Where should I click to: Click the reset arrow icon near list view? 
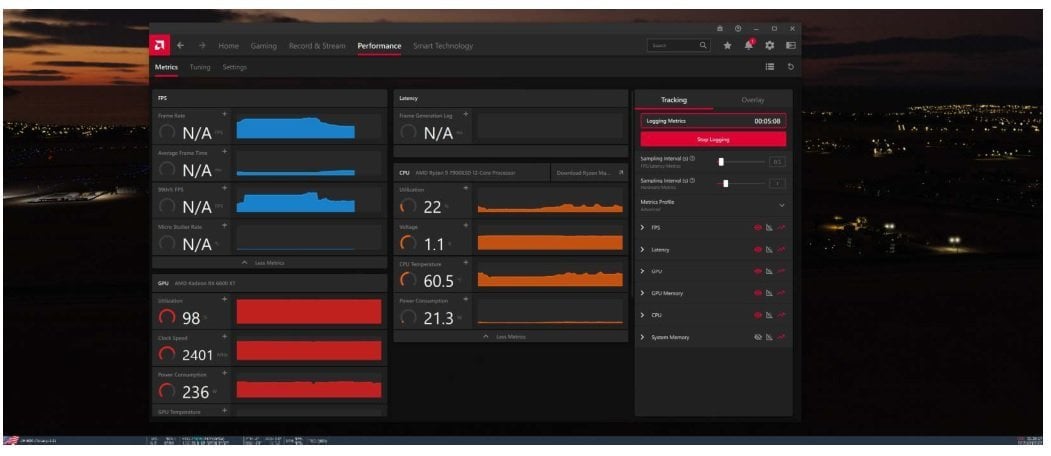[791, 67]
